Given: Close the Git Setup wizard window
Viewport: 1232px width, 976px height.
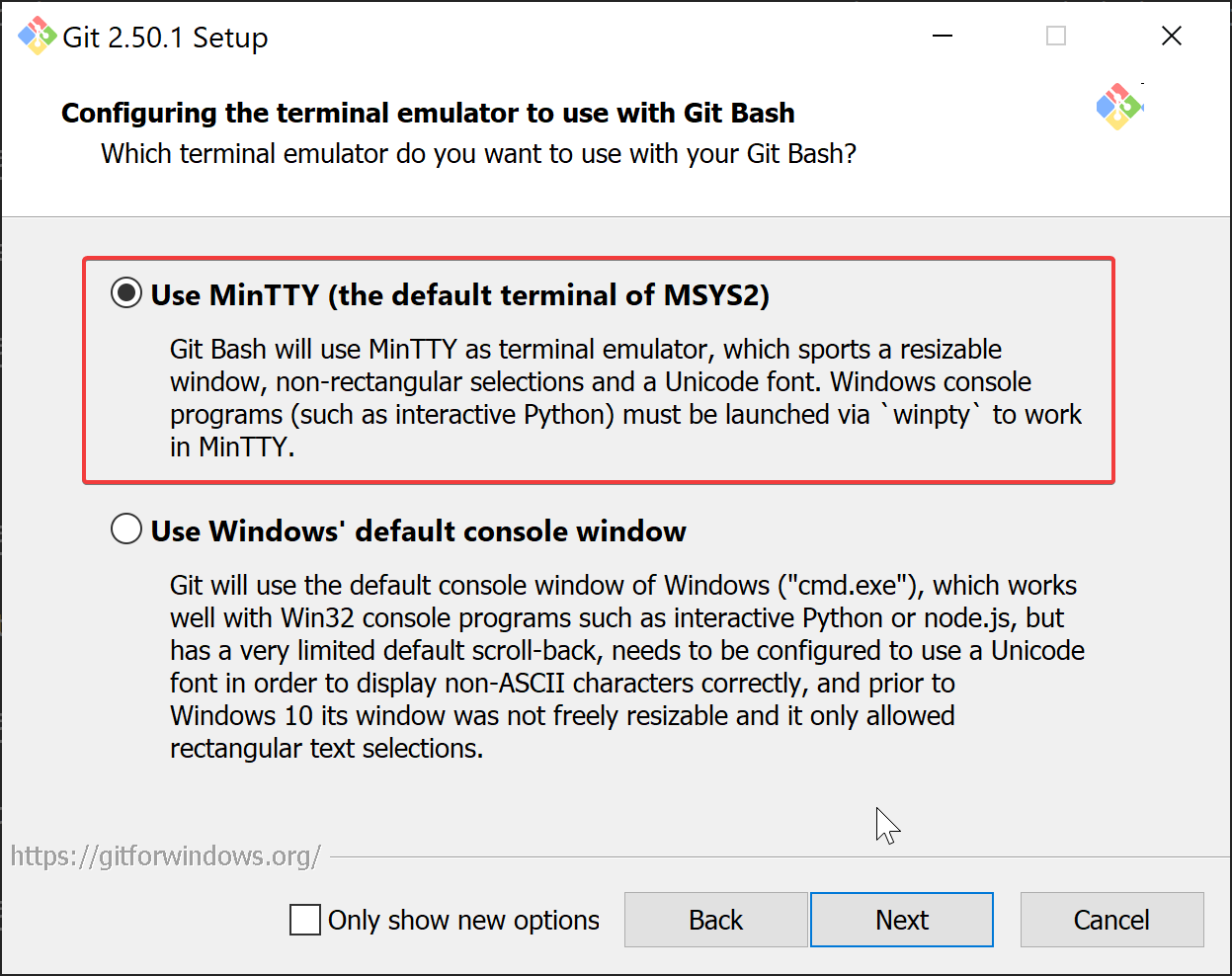Looking at the screenshot, I should [x=1172, y=37].
